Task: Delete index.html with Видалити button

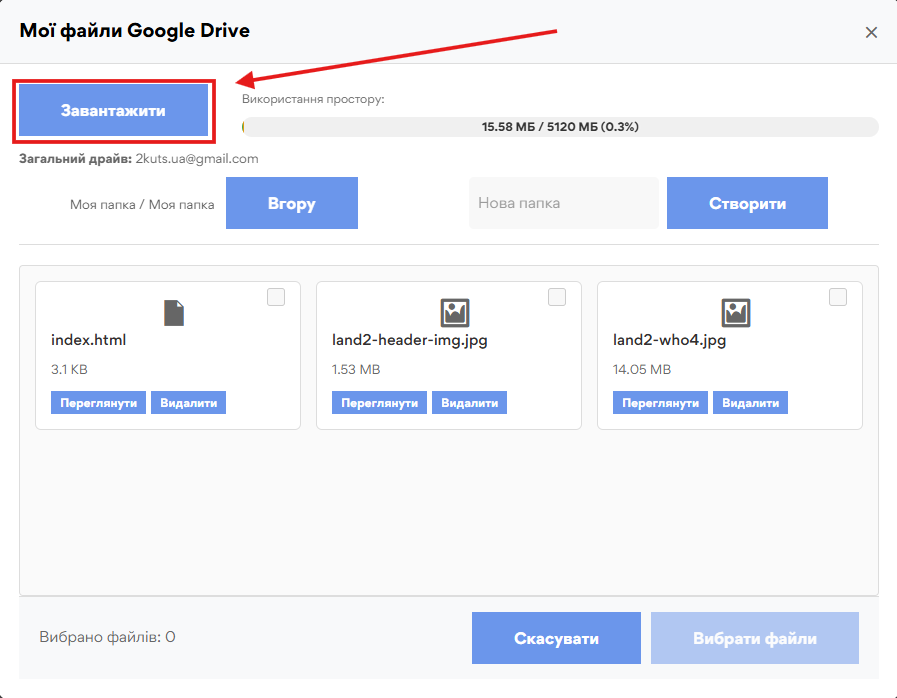Action: (189, 402)
